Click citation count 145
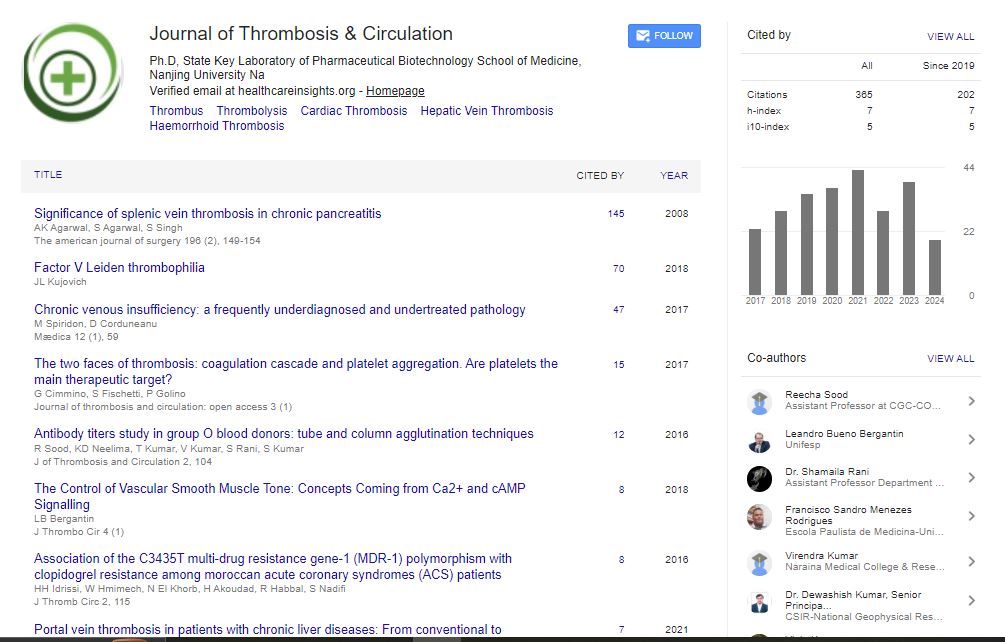Screen dimensions: 1005x642 click(616, 214)
